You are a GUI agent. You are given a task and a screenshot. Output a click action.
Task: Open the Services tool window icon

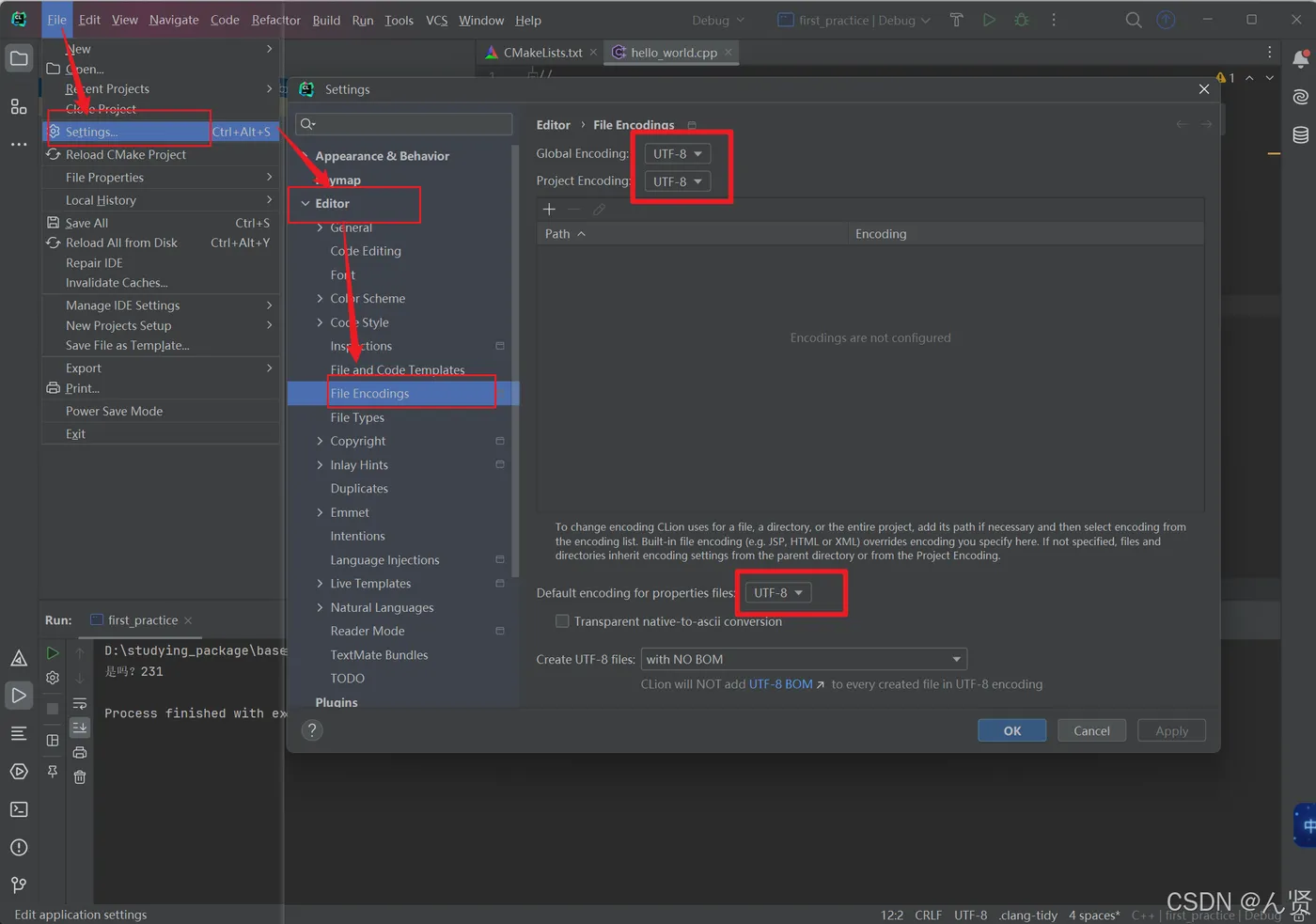pyautogui.click(x=19, y=772)
